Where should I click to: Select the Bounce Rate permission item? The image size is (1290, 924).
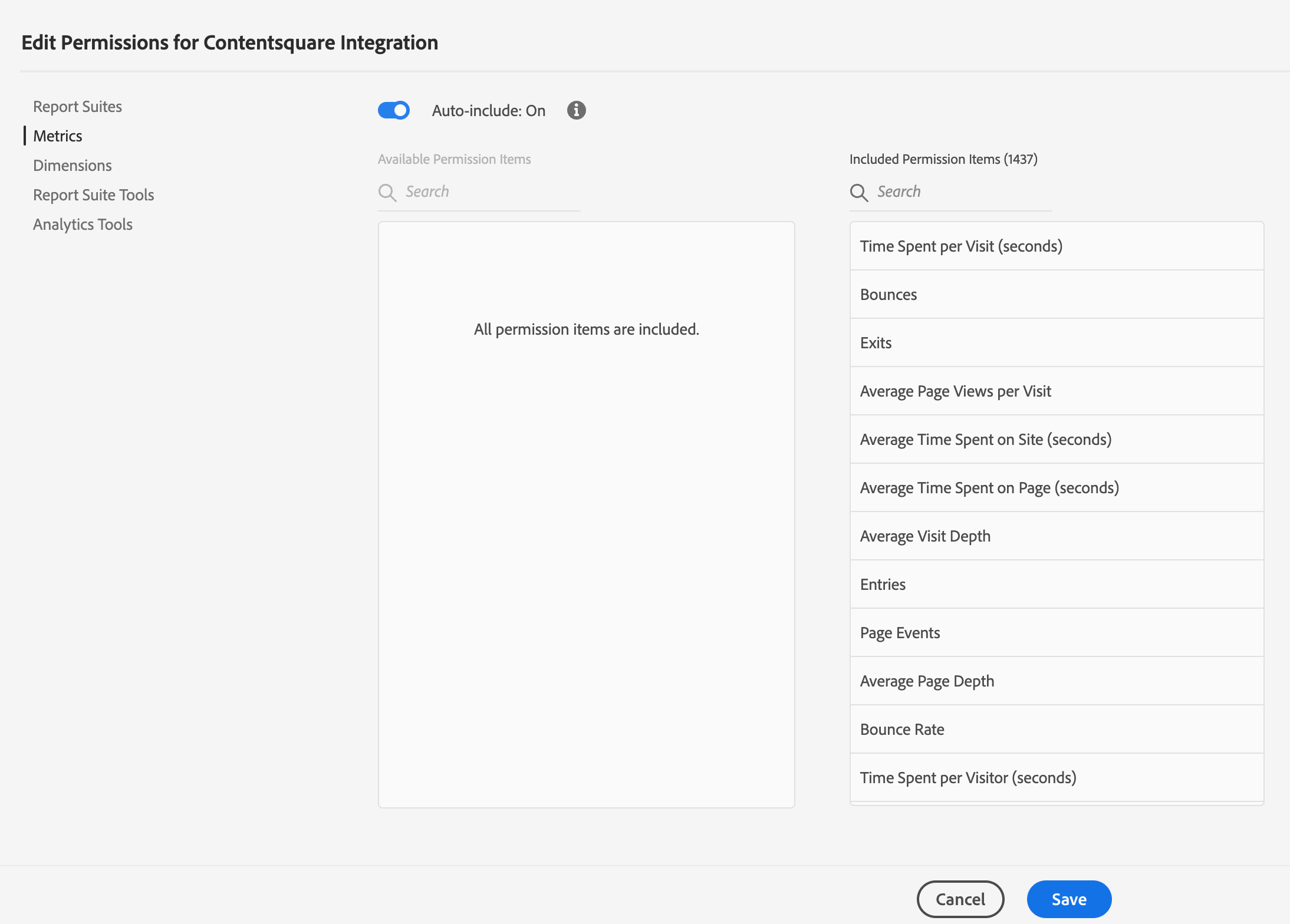click(x=1057, y=730)
